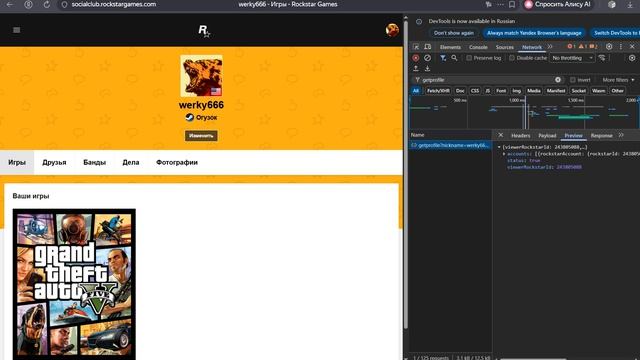Click the Steam icon next to Огузок
640x360 pixels.
point(189,117)
